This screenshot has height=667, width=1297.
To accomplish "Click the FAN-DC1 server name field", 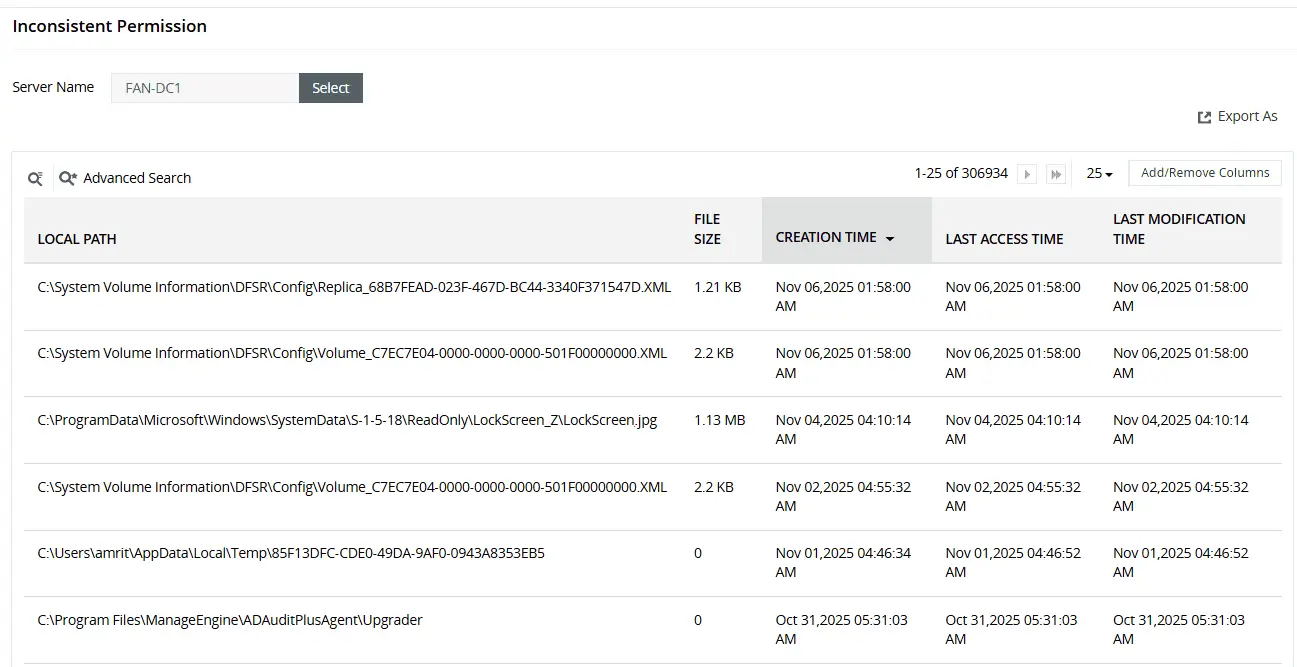I will (204, 88).
